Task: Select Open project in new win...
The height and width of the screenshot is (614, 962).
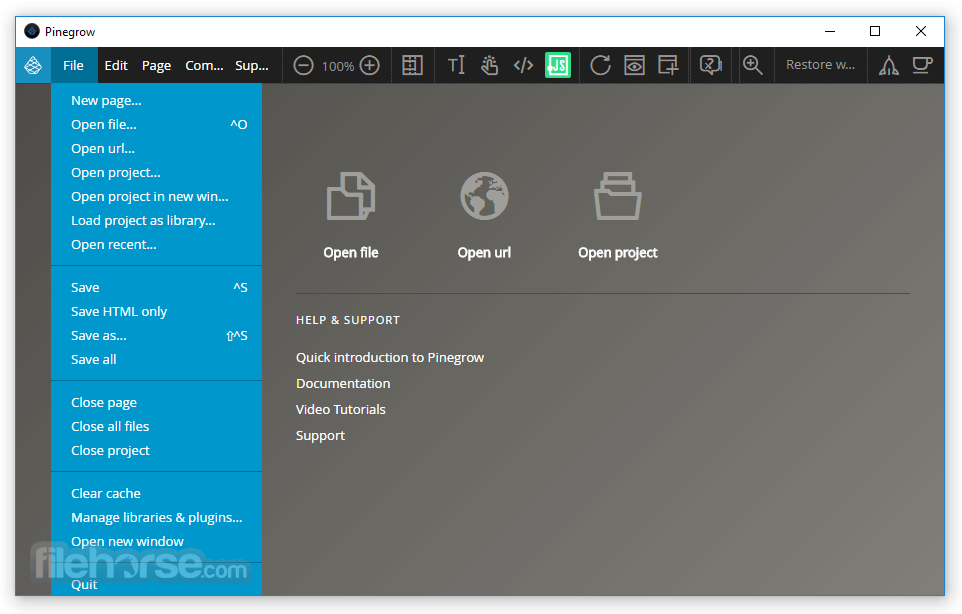Action: tap(156, 196)
